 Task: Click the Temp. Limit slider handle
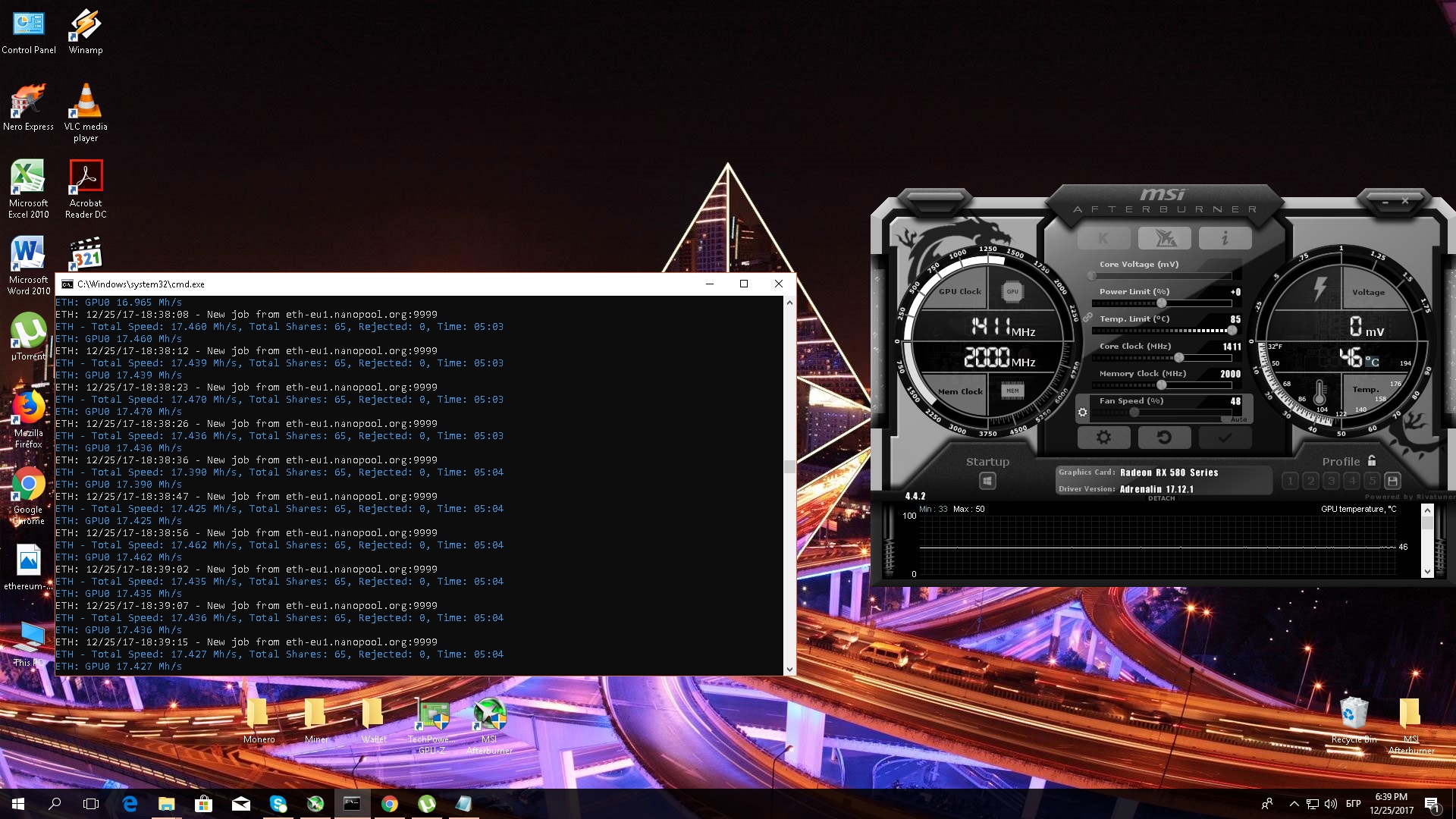click(1232, 331)
